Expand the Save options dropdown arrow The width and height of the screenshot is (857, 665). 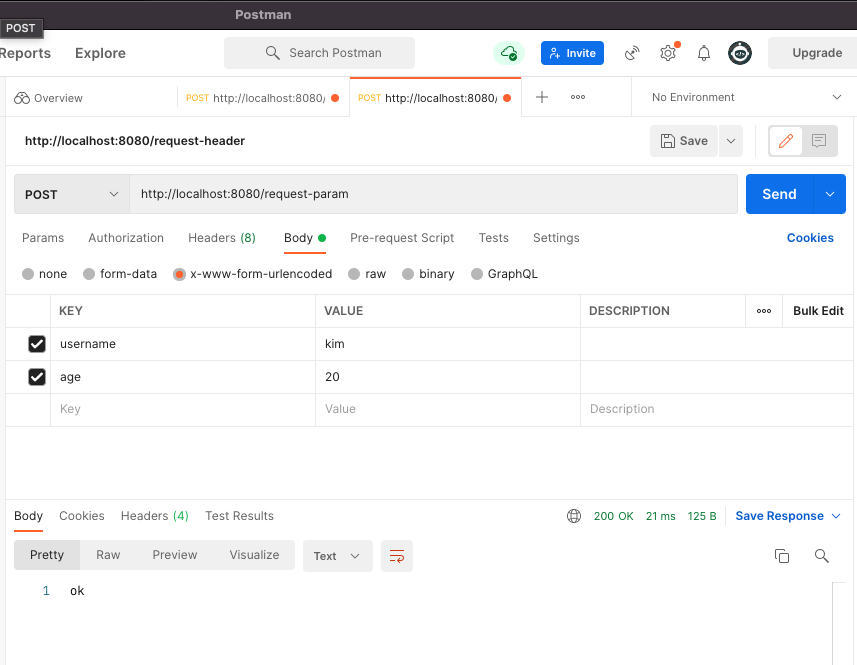(x=731, y=141)
